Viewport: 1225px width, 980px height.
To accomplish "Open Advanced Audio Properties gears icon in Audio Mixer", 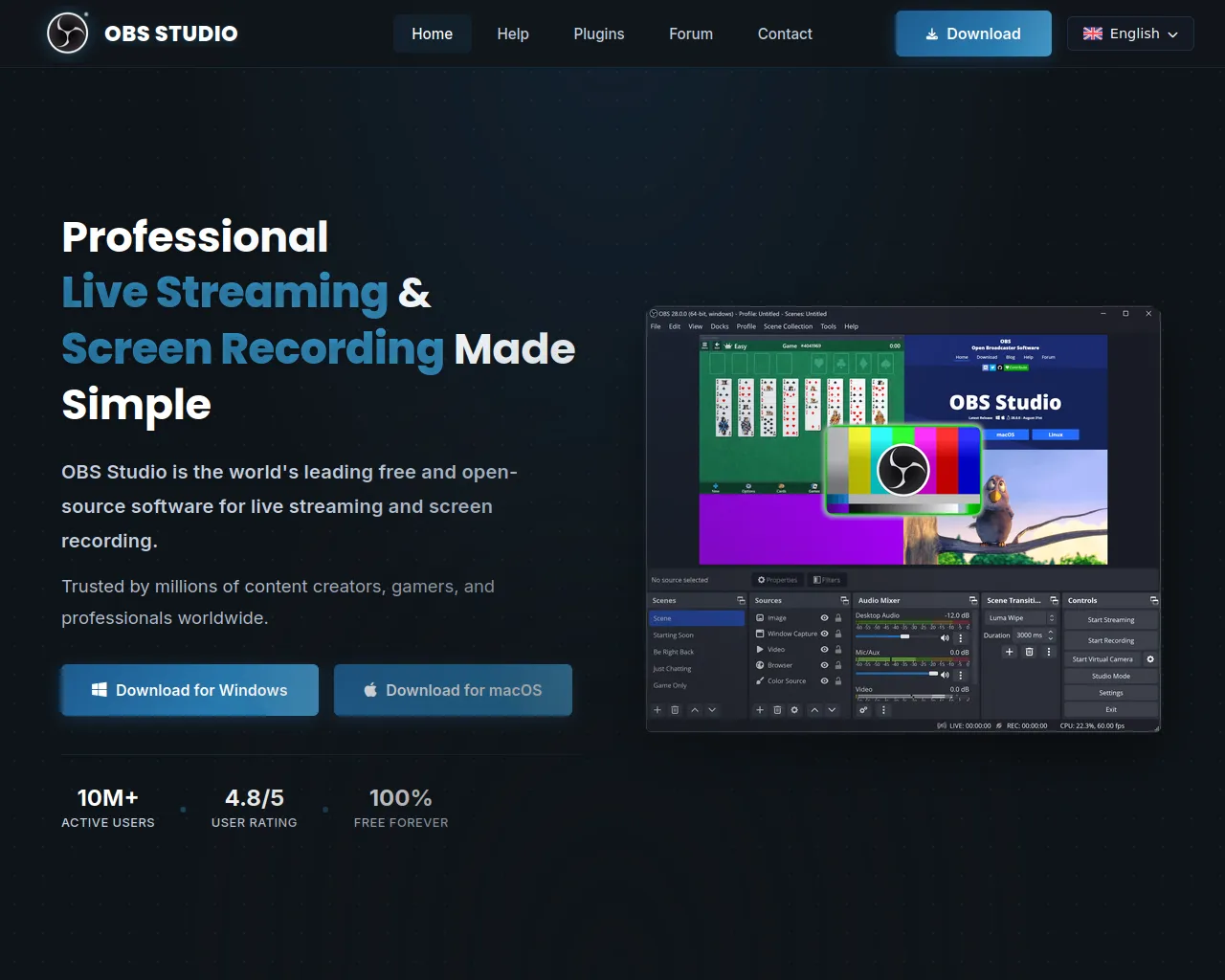I will (863, 710).
